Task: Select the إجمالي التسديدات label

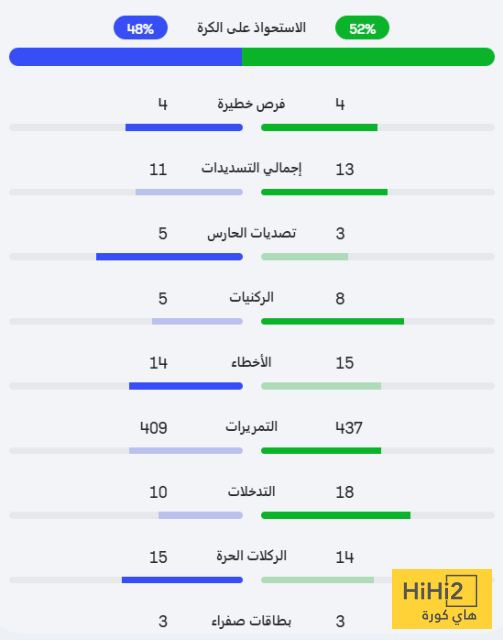Action: click(x=251, y=168)
